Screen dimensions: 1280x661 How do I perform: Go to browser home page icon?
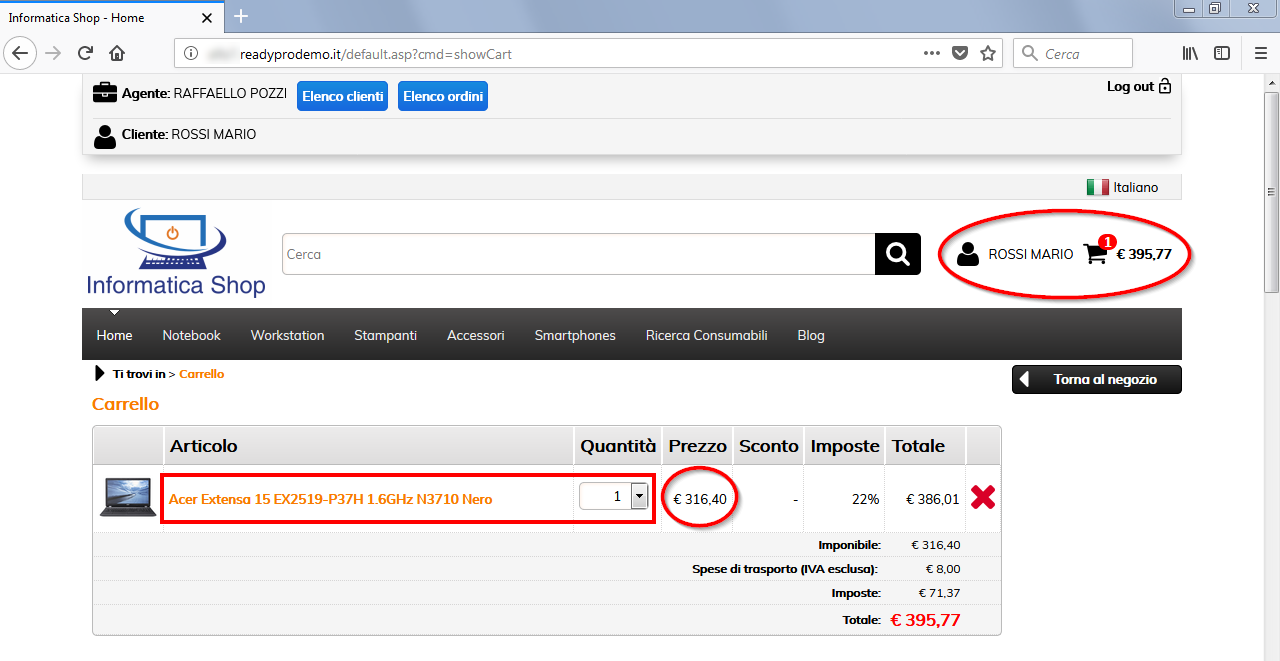click(117, 53)
